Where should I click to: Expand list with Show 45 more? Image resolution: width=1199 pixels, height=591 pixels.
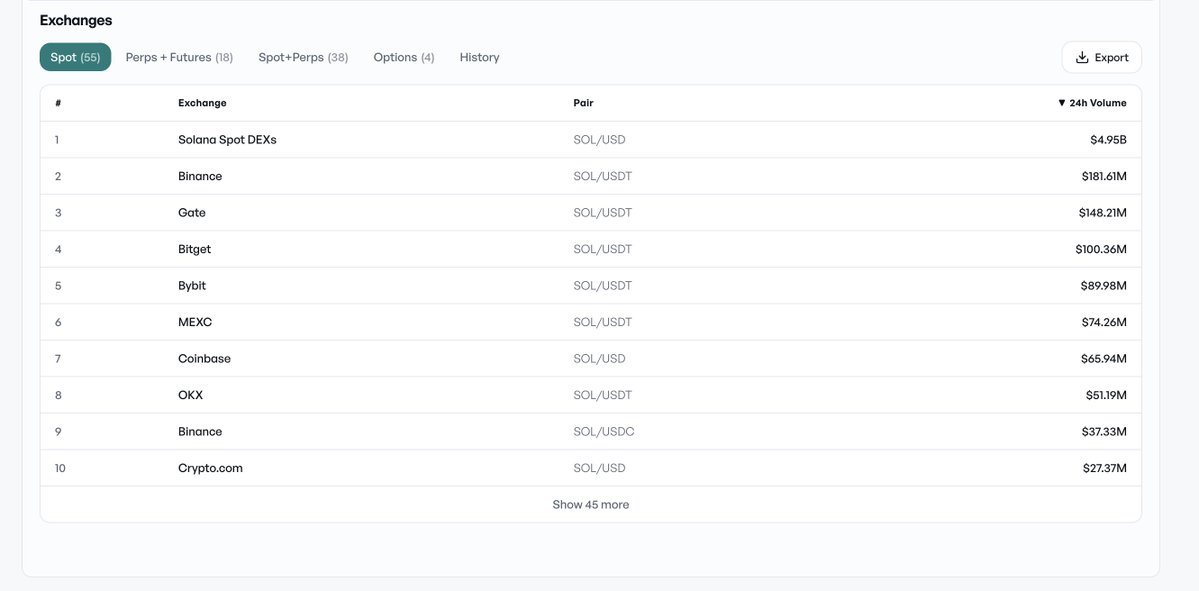[590, 505]
